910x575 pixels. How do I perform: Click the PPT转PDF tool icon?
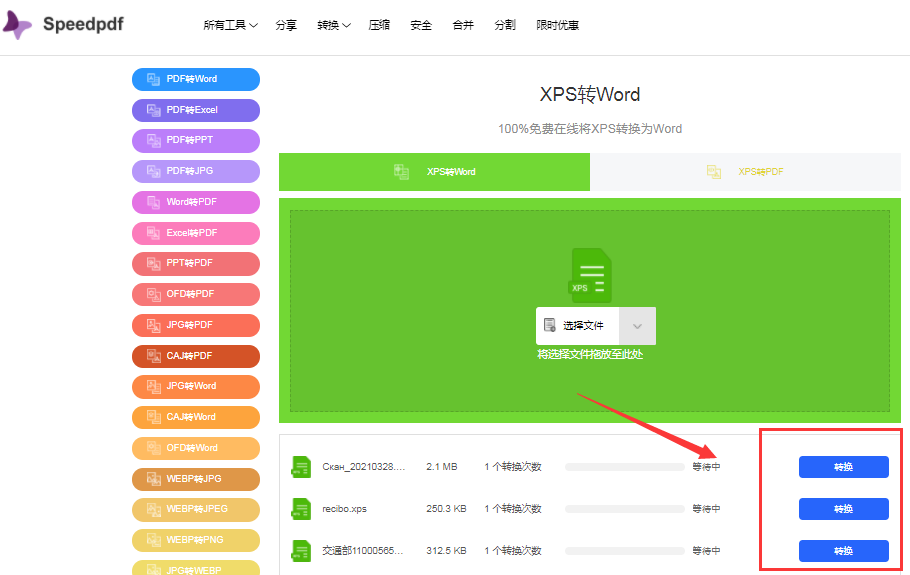153,263
